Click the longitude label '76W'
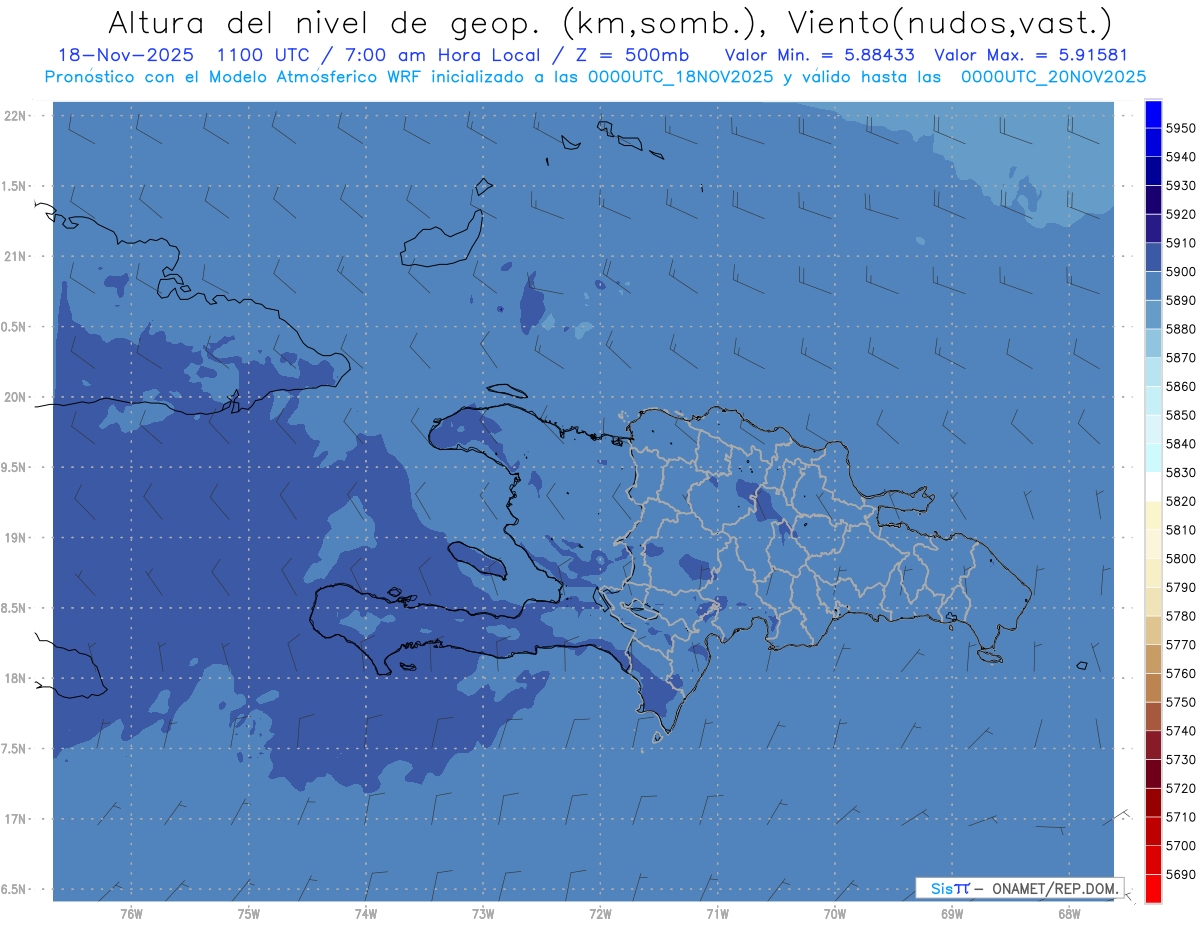Image resolution: width=1200 pixels, height=927 pixels. 131,914
